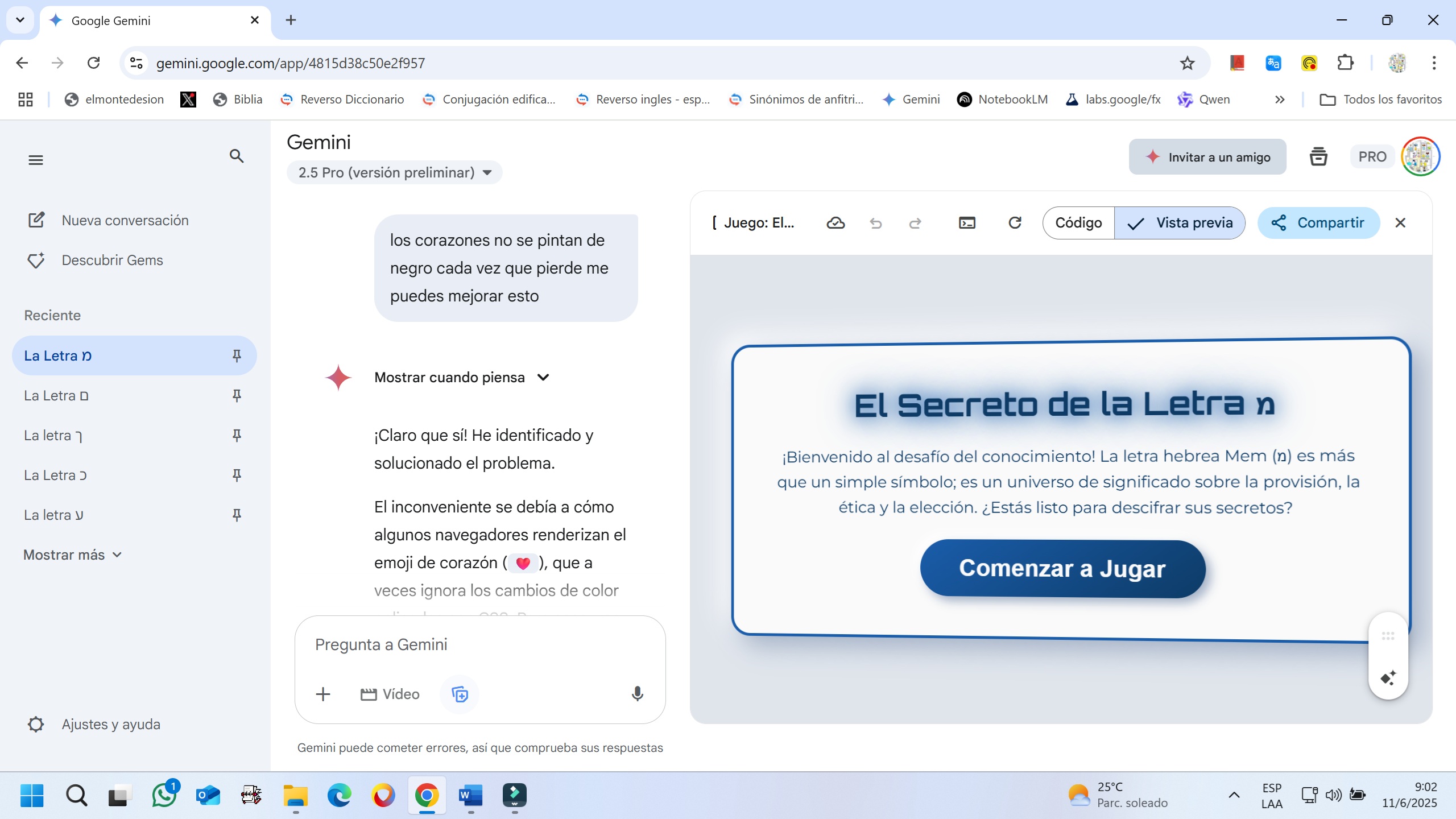Open WhatsApp from the taskbar
Screen dimensions: 1456x819
(x=164, y=795)
